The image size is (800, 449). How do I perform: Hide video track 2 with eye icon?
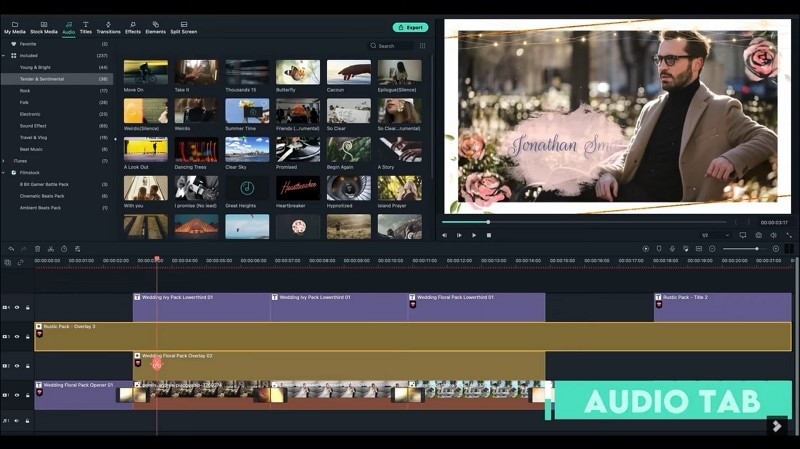pos(17,366)
